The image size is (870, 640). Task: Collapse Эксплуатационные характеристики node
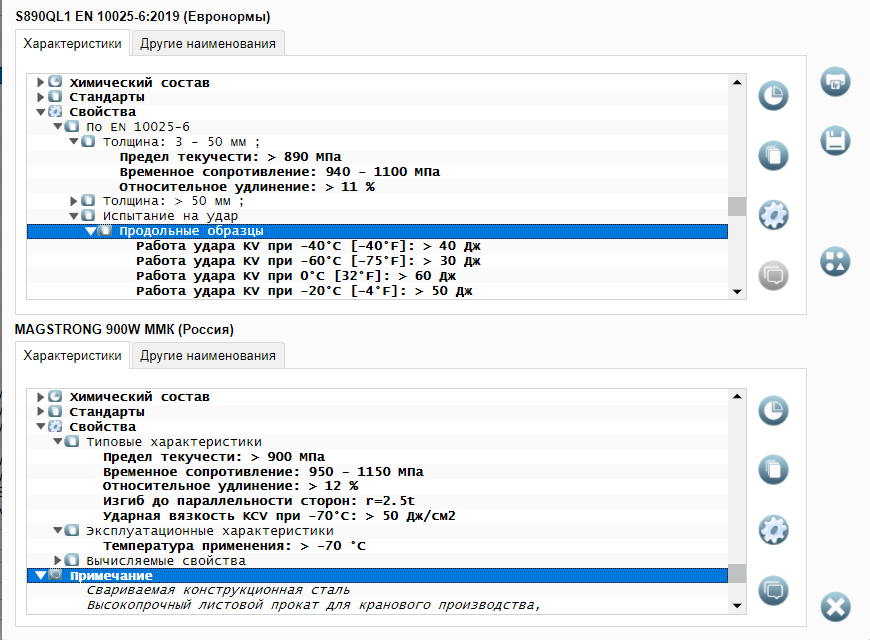(57, 531)
